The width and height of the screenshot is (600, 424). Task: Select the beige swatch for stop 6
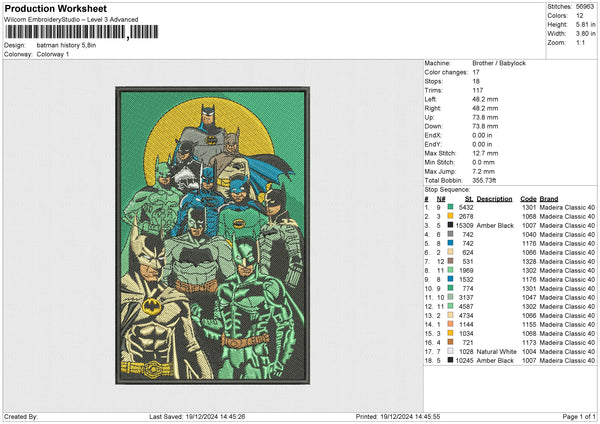coord(450,252)
